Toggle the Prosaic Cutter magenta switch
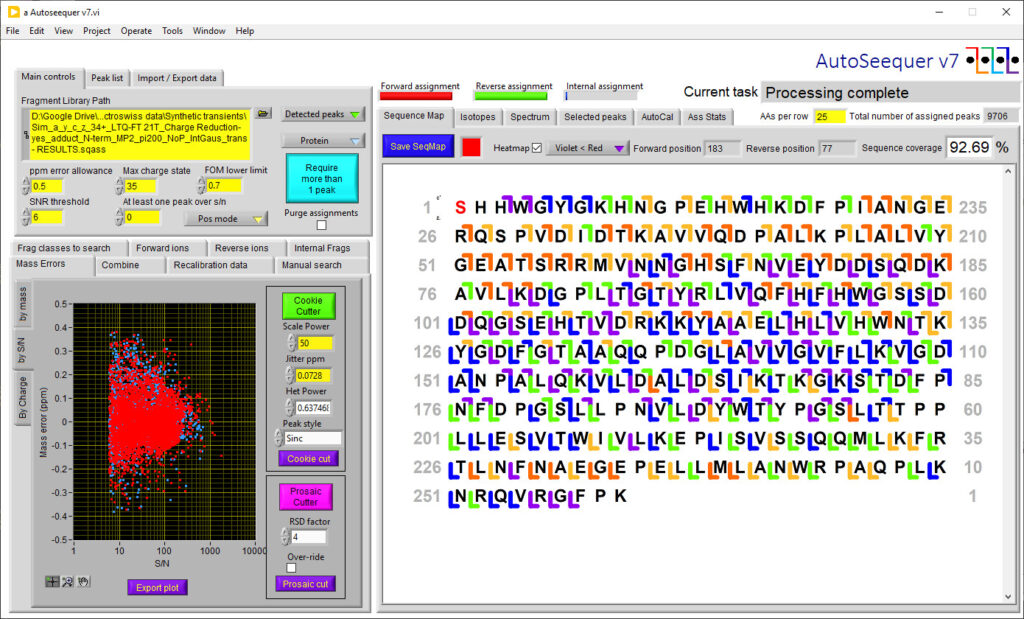The width and height of the screenshot is (1024, 619). (x=306, y=496)
